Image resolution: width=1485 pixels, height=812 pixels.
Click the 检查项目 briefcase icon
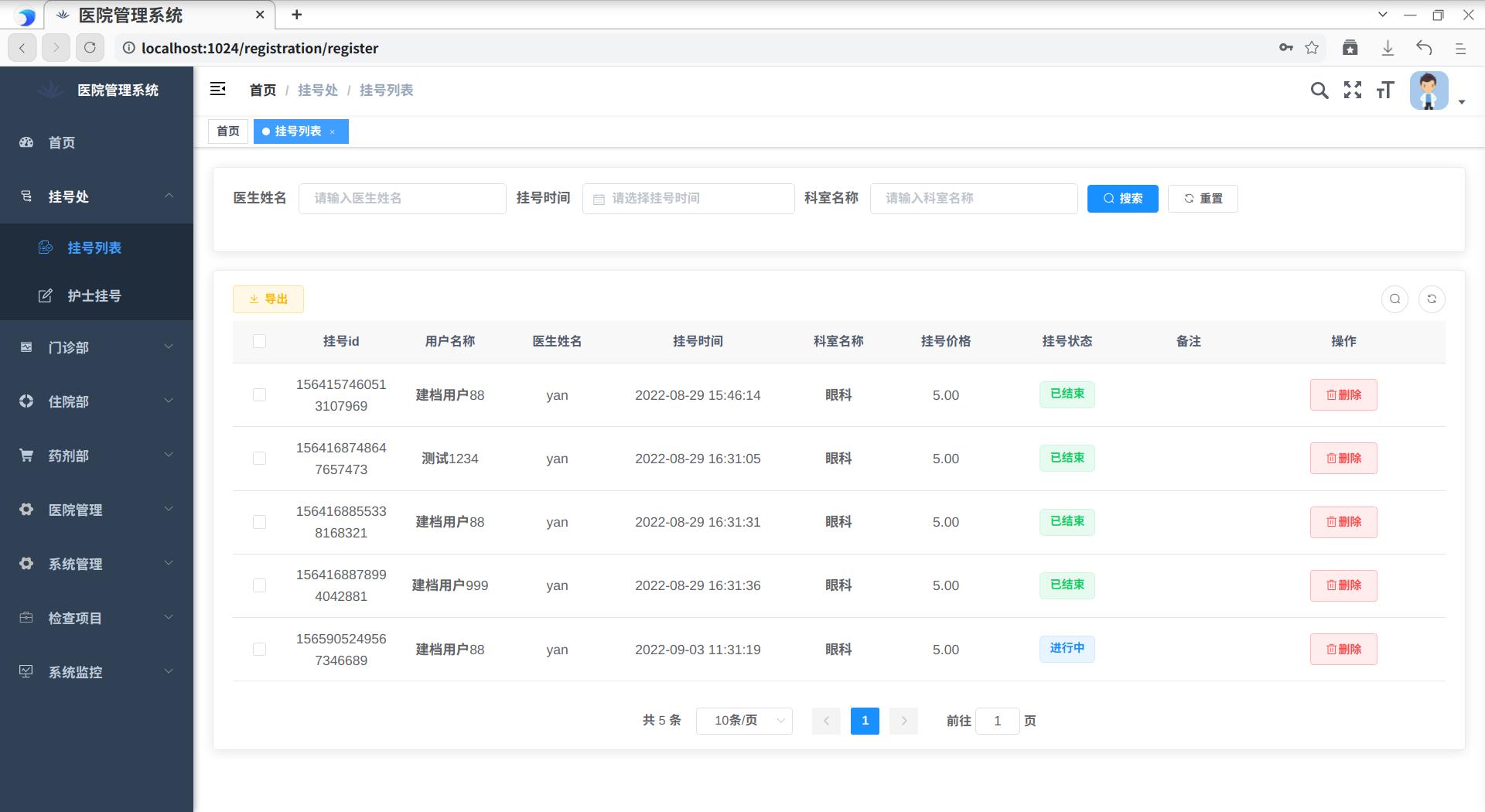tap(26, 618)
